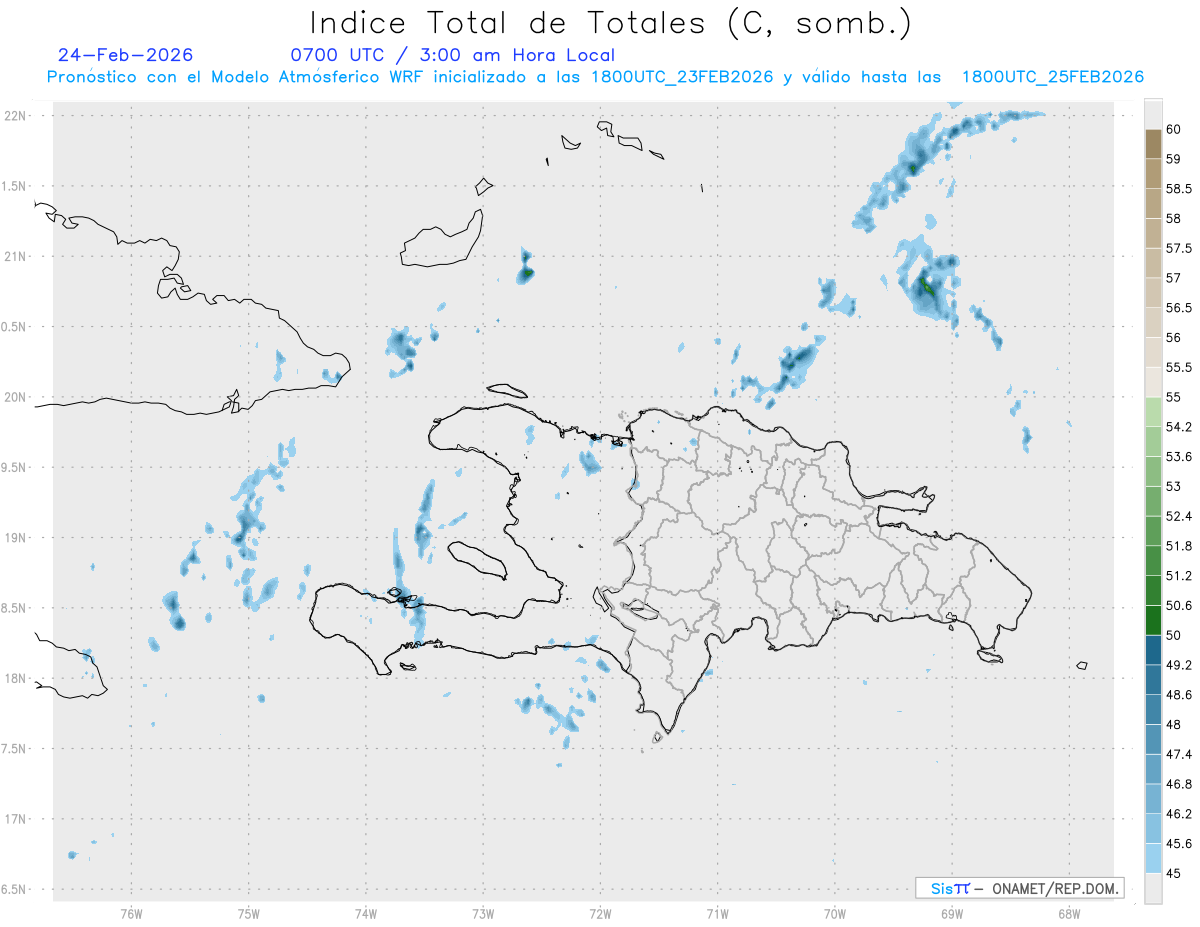
Task: Click the lightest blue swatch between 45 and 45.6
Action: pyautogui.click(x=1153, y=858)
